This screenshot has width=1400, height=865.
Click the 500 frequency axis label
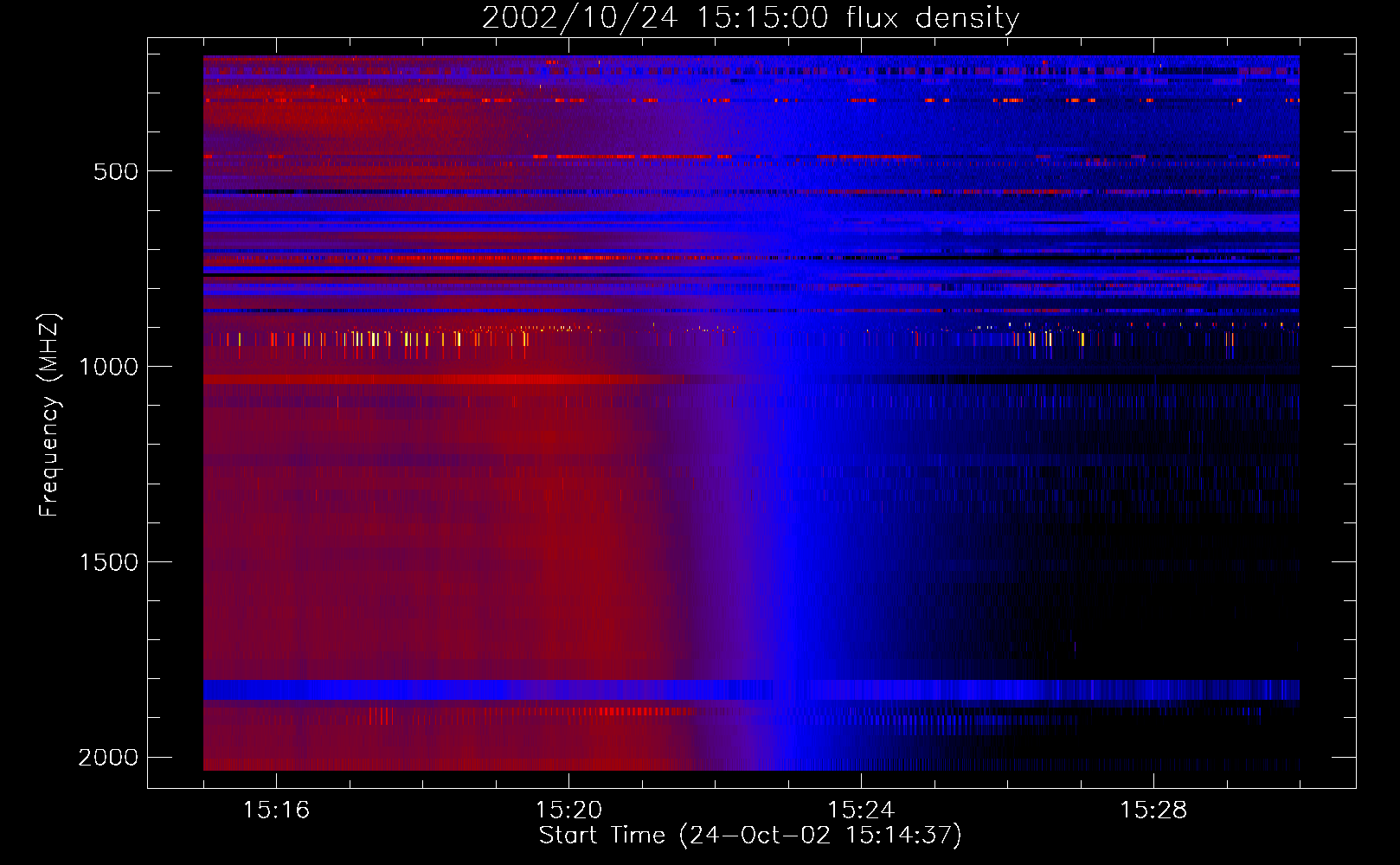tap(116, 171)
